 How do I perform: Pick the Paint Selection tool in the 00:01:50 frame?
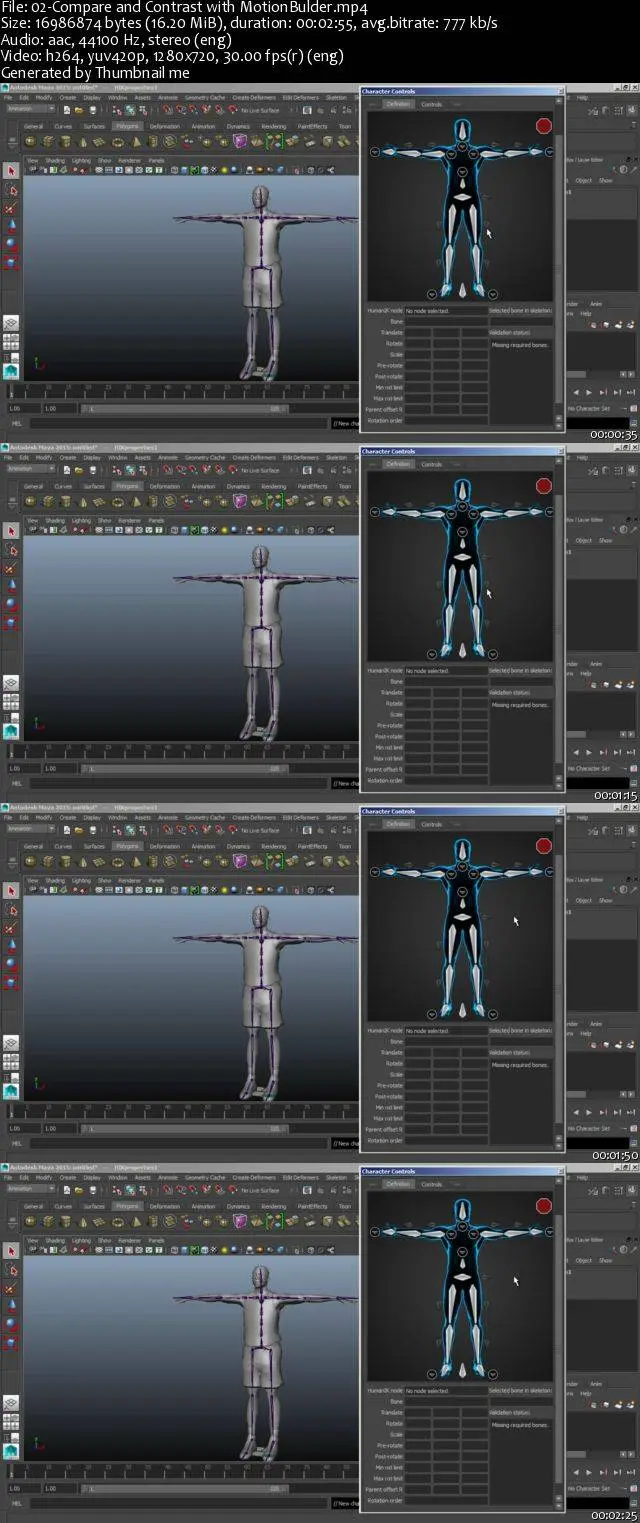11,928
